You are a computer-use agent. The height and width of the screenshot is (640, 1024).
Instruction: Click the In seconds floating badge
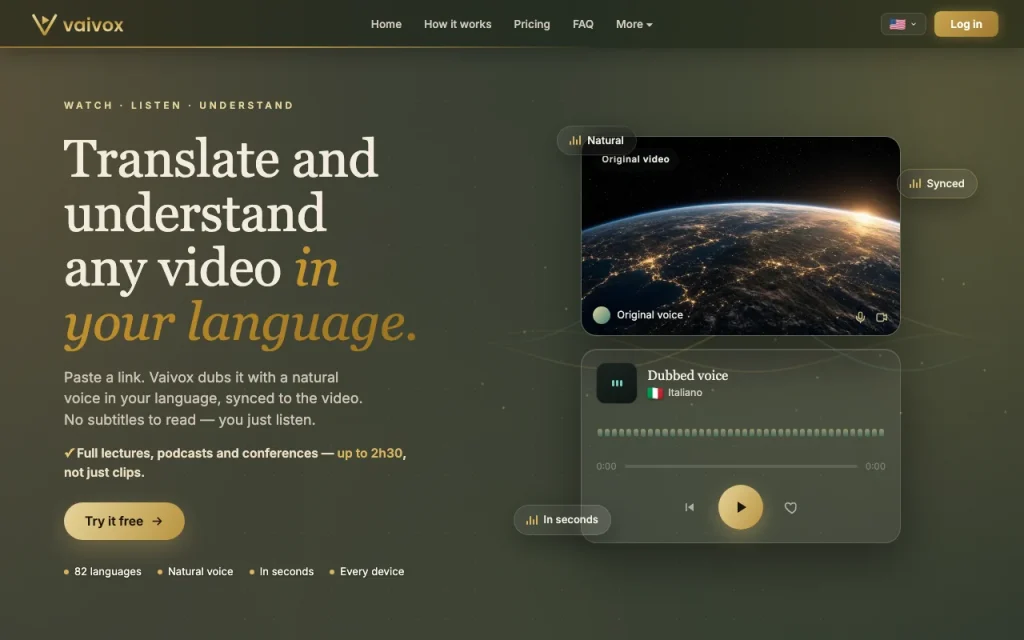[562, 520]
